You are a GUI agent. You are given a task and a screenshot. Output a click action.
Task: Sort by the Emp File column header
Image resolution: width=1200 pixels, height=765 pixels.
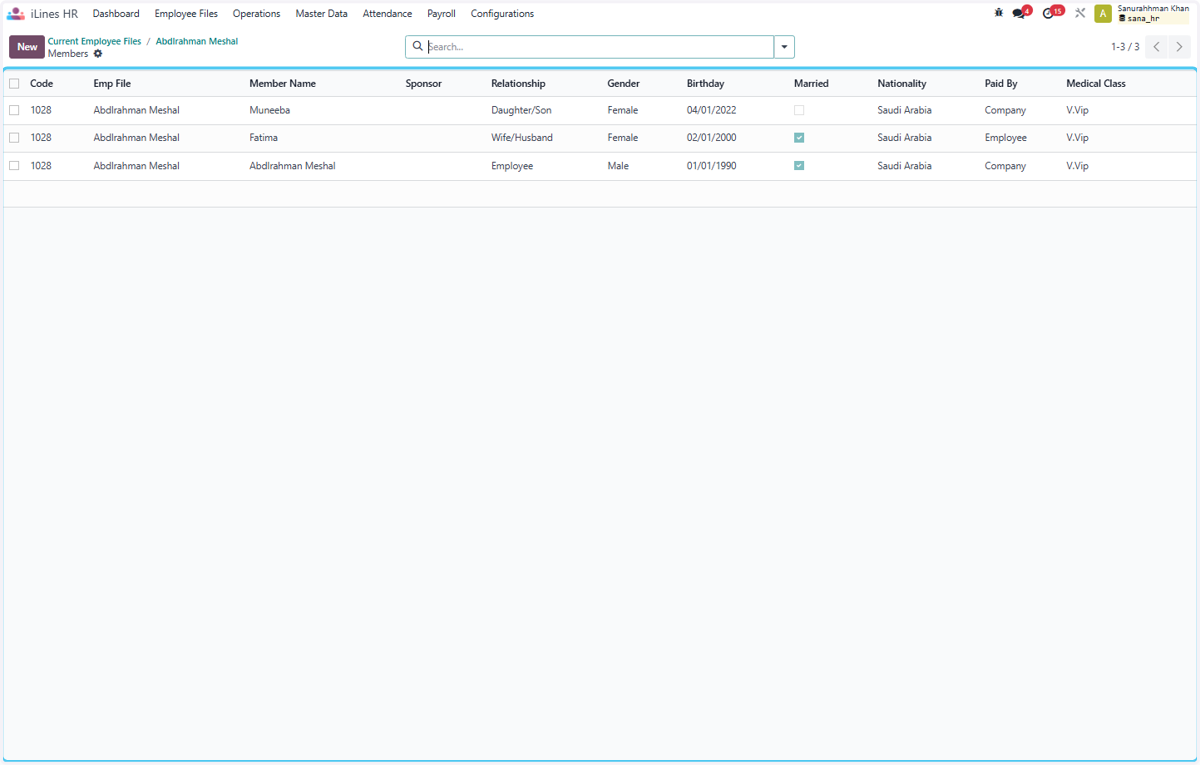tap(112, 84)
